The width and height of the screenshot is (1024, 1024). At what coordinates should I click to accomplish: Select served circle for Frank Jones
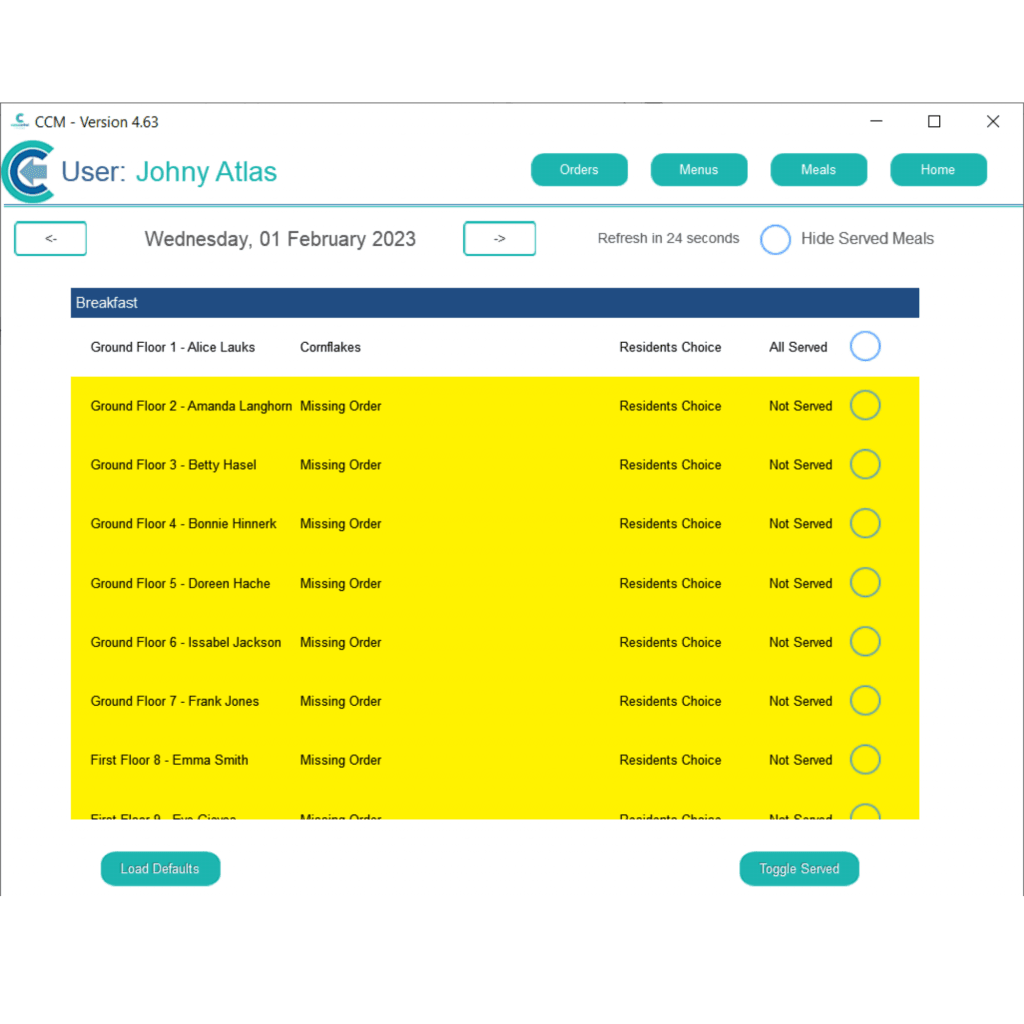tap(865, 701)
